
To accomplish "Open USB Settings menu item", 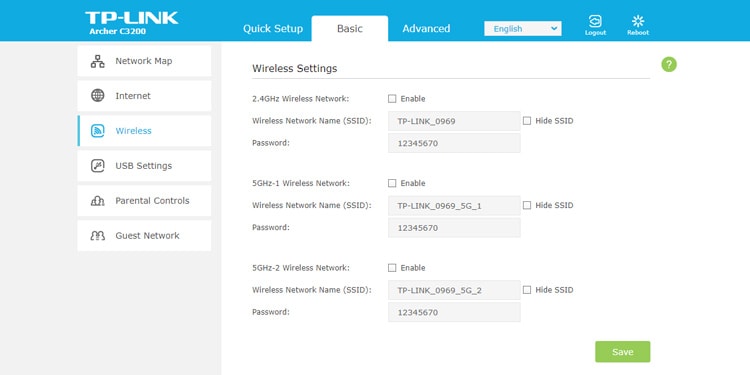I will [144, 165].
